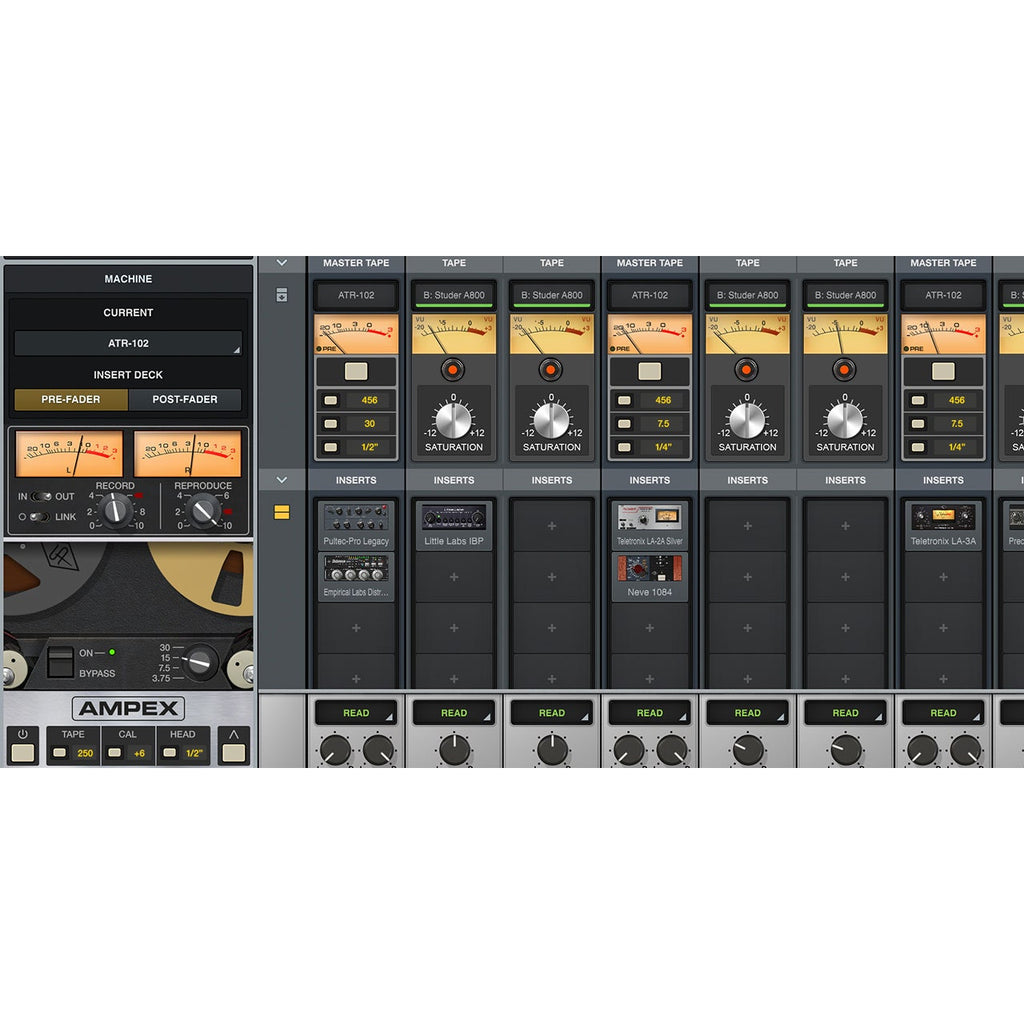
Task: Open the Pultec-Pro Legacy plugin insert
Action: (x=356, y=524)
